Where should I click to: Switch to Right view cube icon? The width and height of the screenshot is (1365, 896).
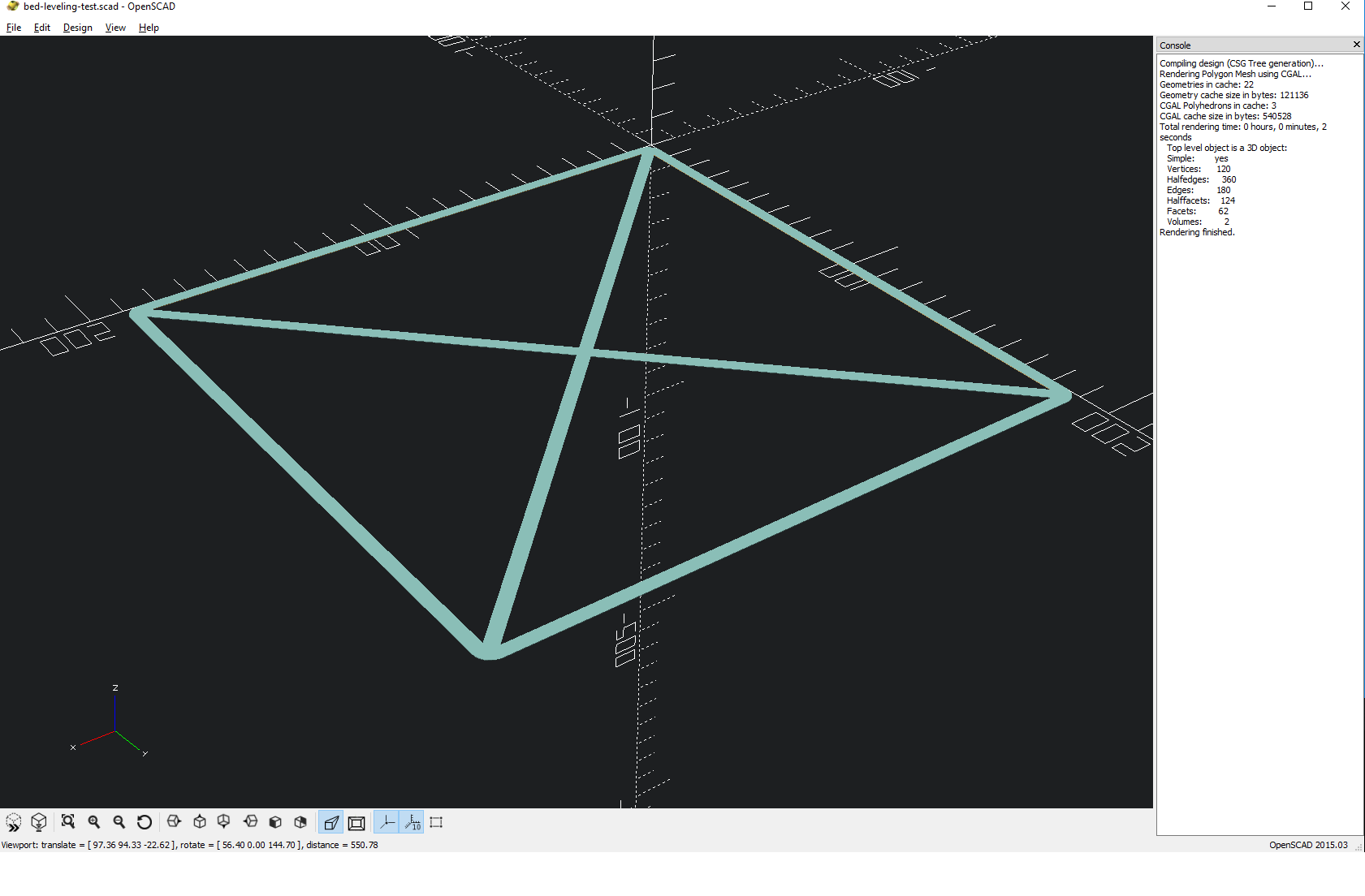(174, 822)
